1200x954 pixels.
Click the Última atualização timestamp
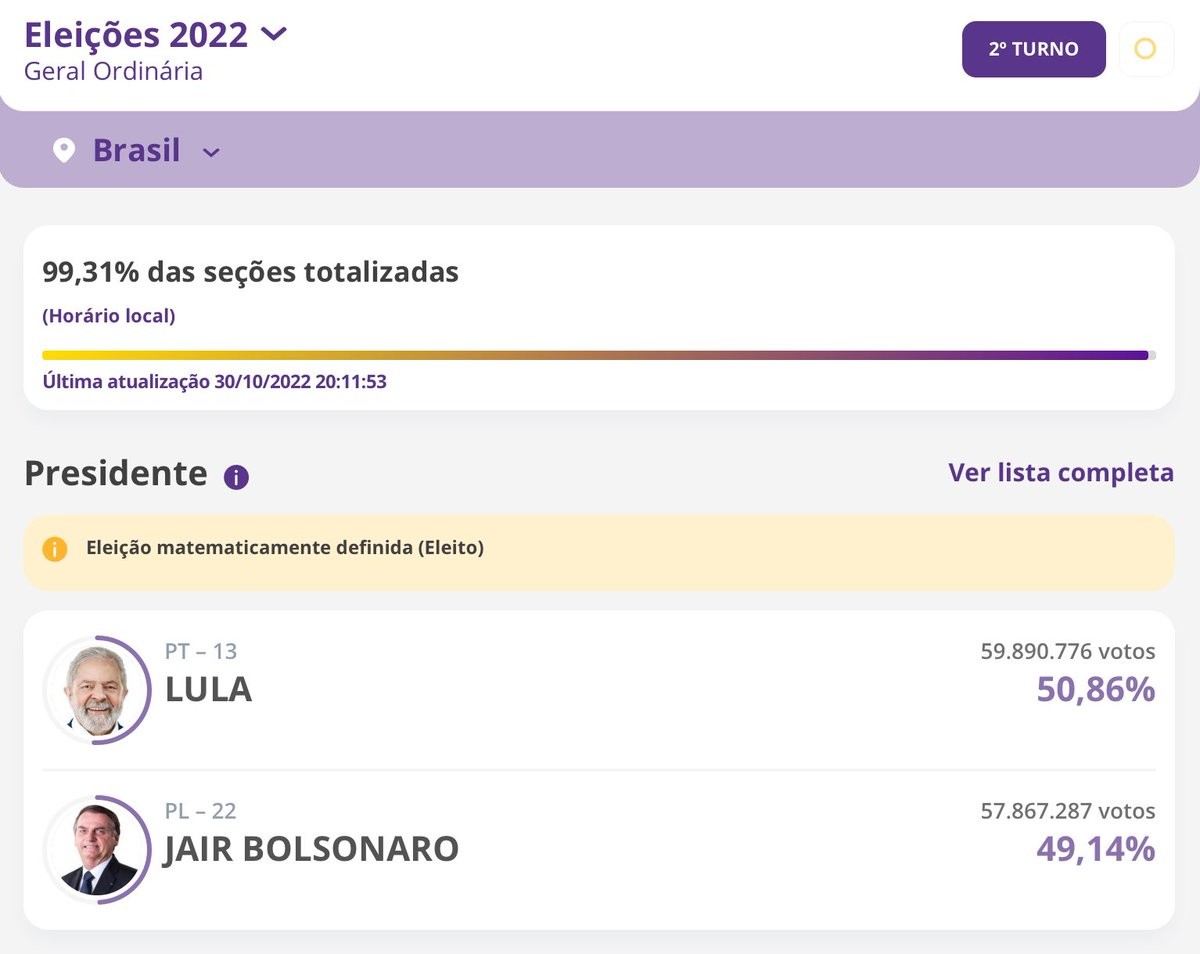click(214, 382)
